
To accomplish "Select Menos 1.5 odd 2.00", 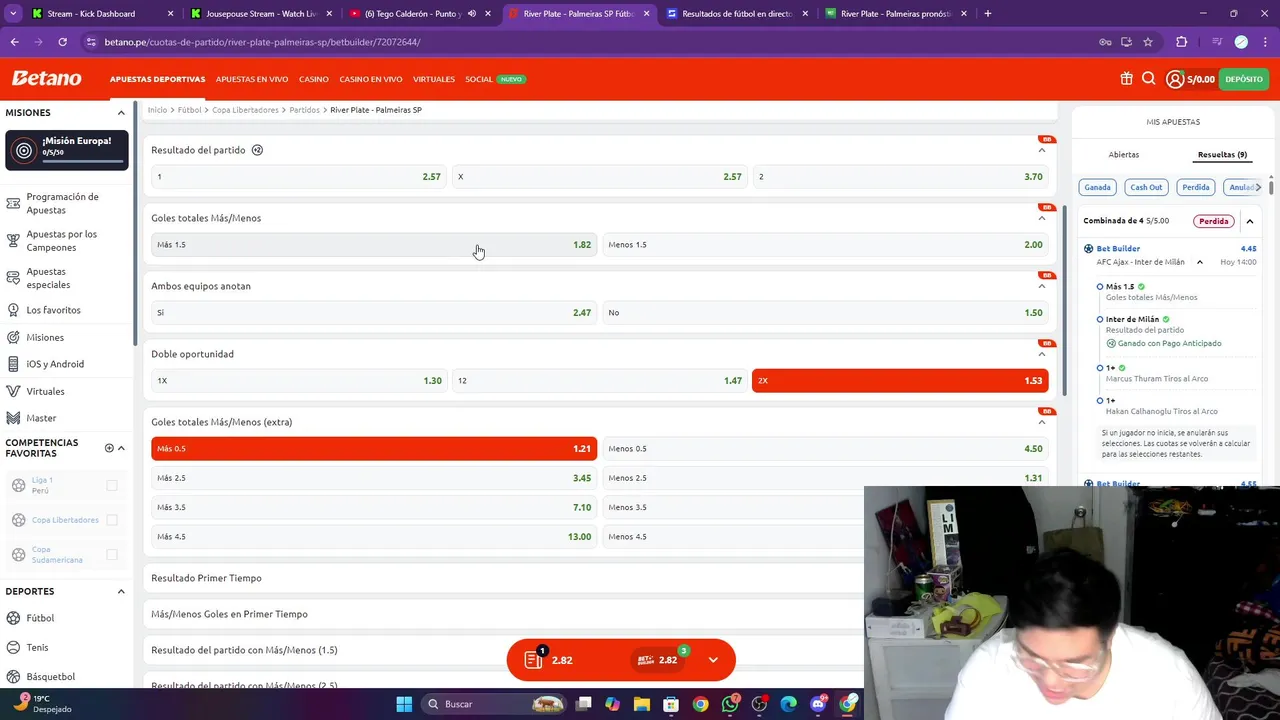I will (825, 244).
